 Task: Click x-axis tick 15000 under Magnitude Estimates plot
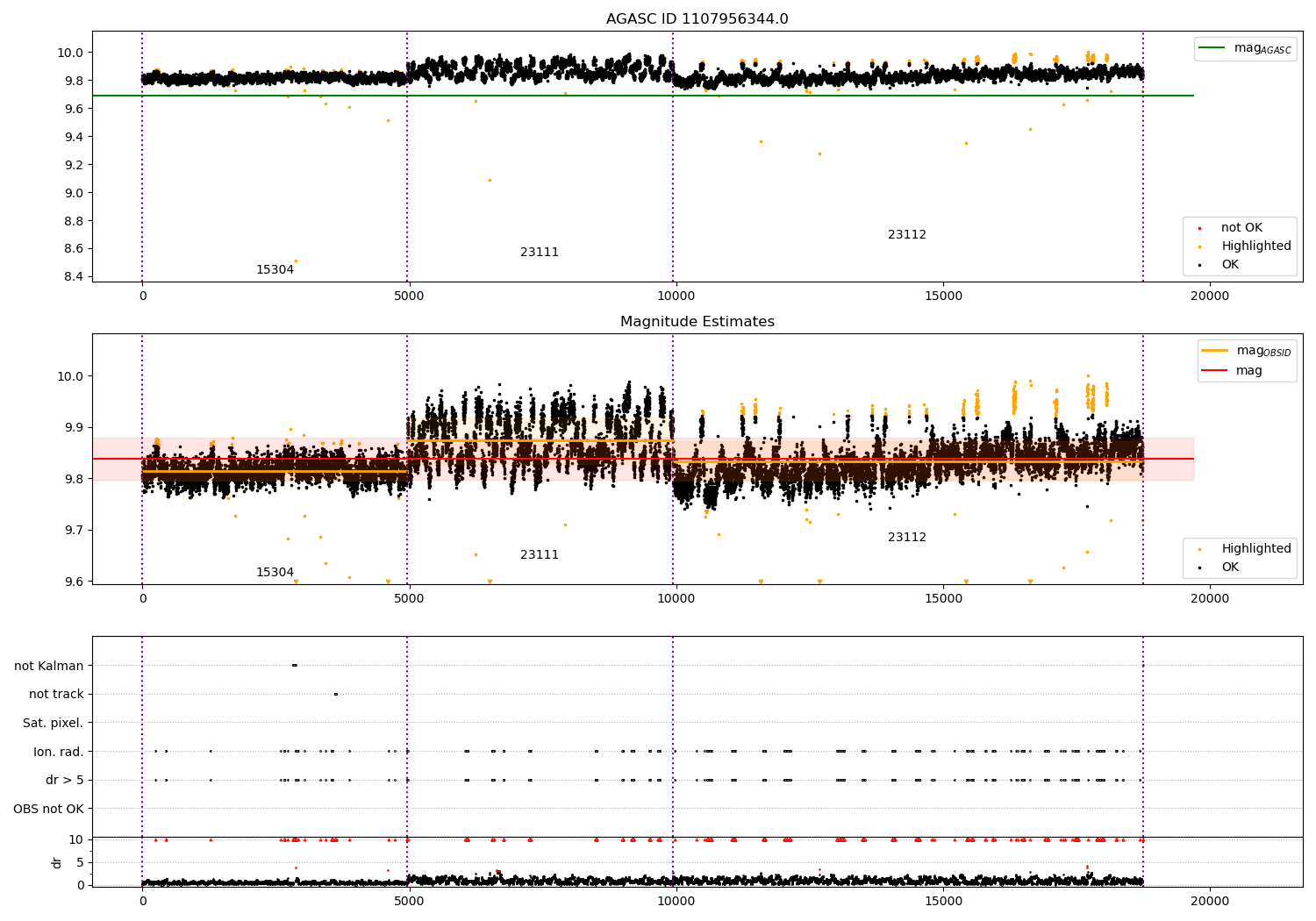[943, 599]
